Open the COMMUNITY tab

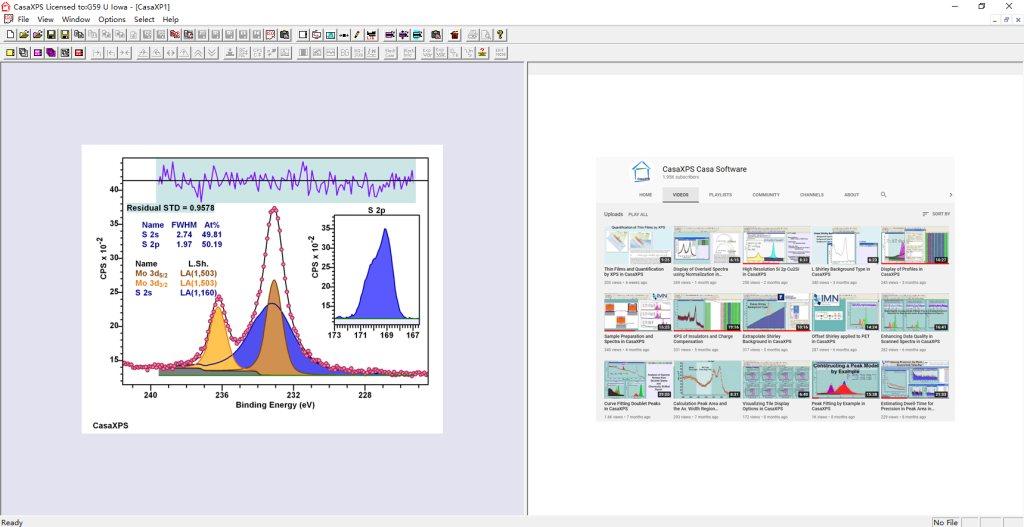pos(766,195)
